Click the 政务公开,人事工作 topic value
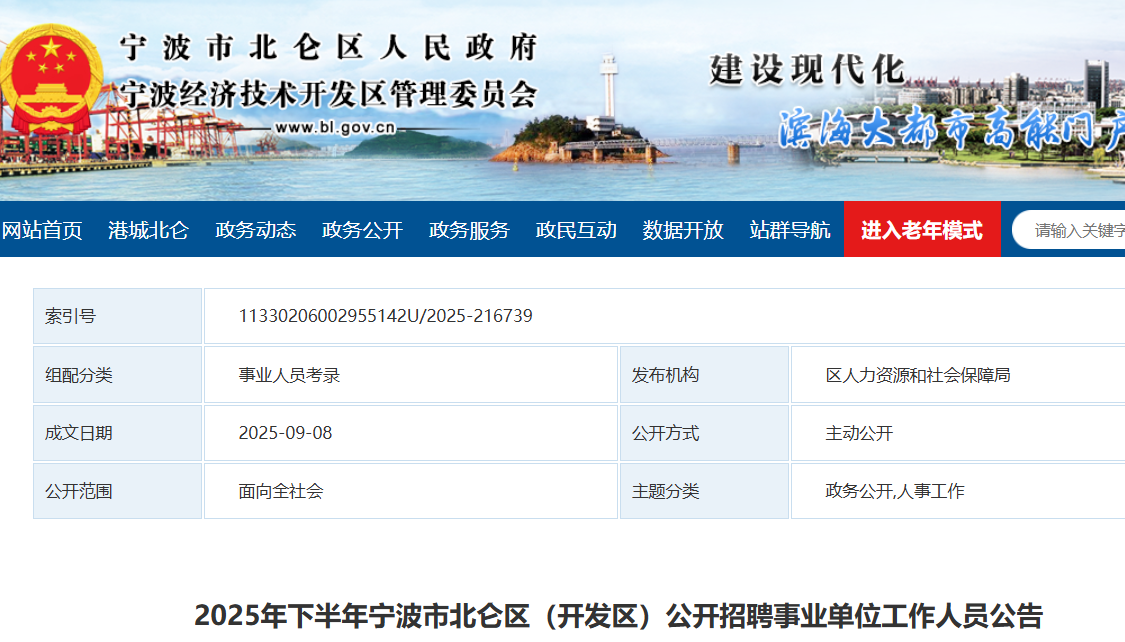 [894, 491]
